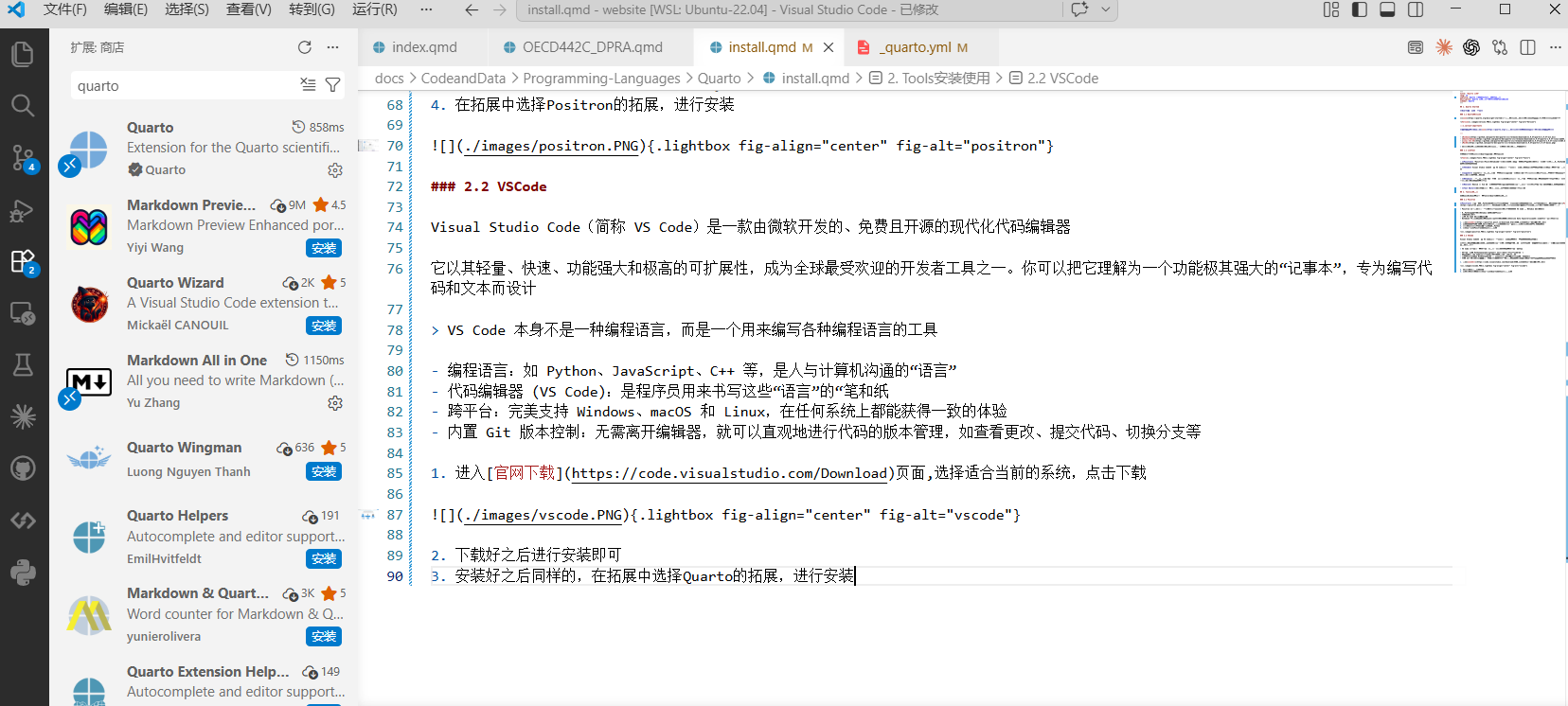1568x706 pixels.
Task: Open the Source Control view
Action: (x=23, y=157)
